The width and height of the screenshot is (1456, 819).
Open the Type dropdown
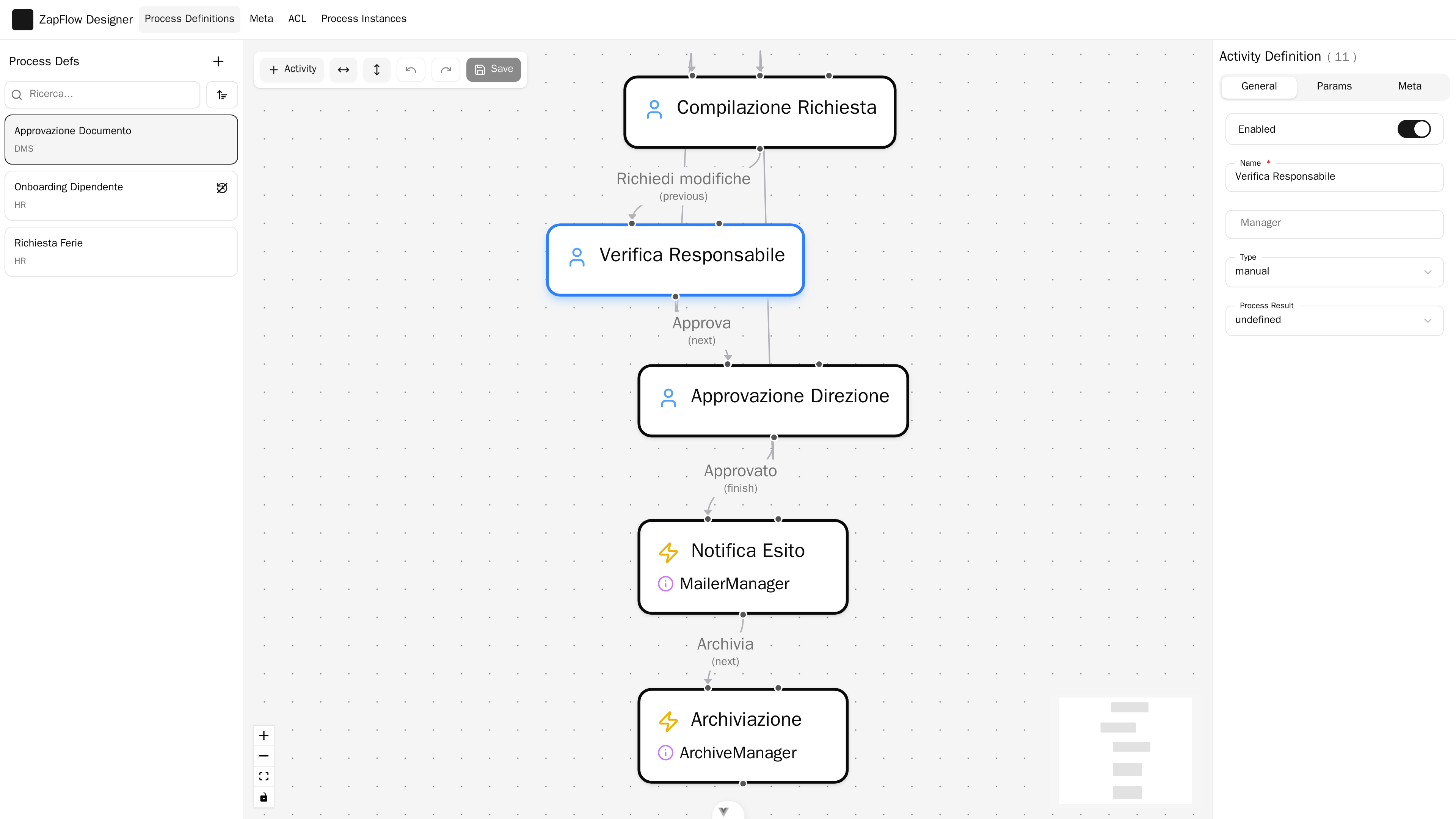coord(1334,272)
